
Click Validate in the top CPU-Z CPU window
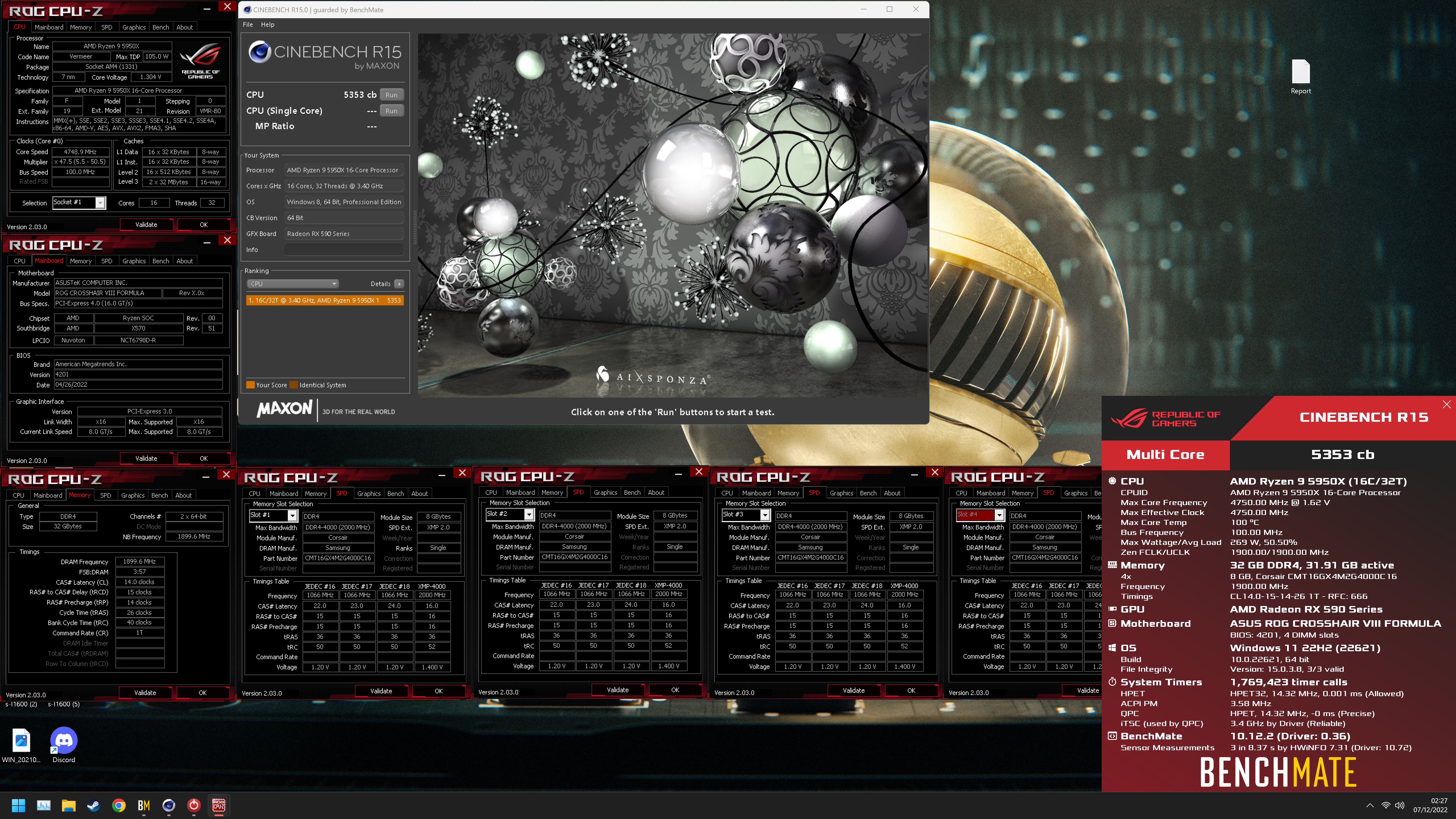(x=146, y=225)
